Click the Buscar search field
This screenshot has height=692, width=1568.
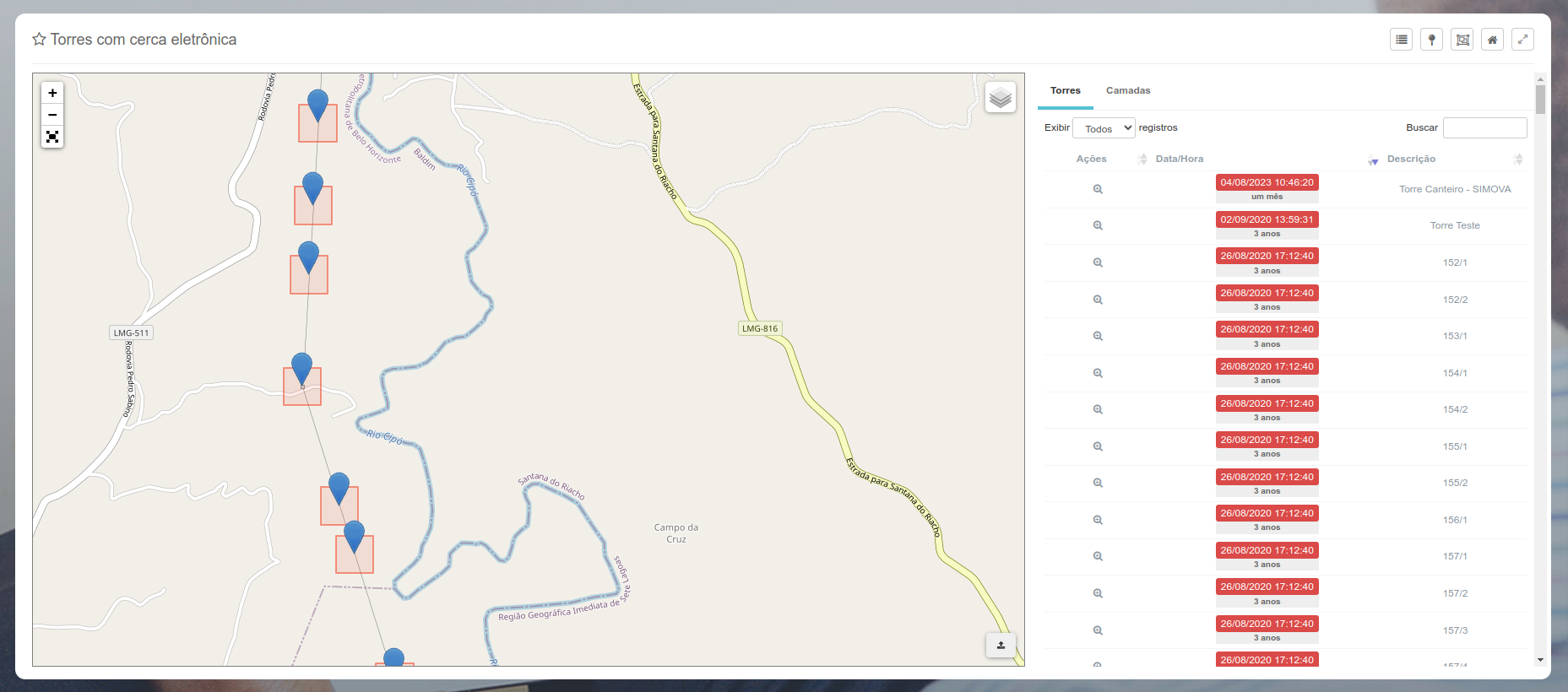click(1484, 128)
